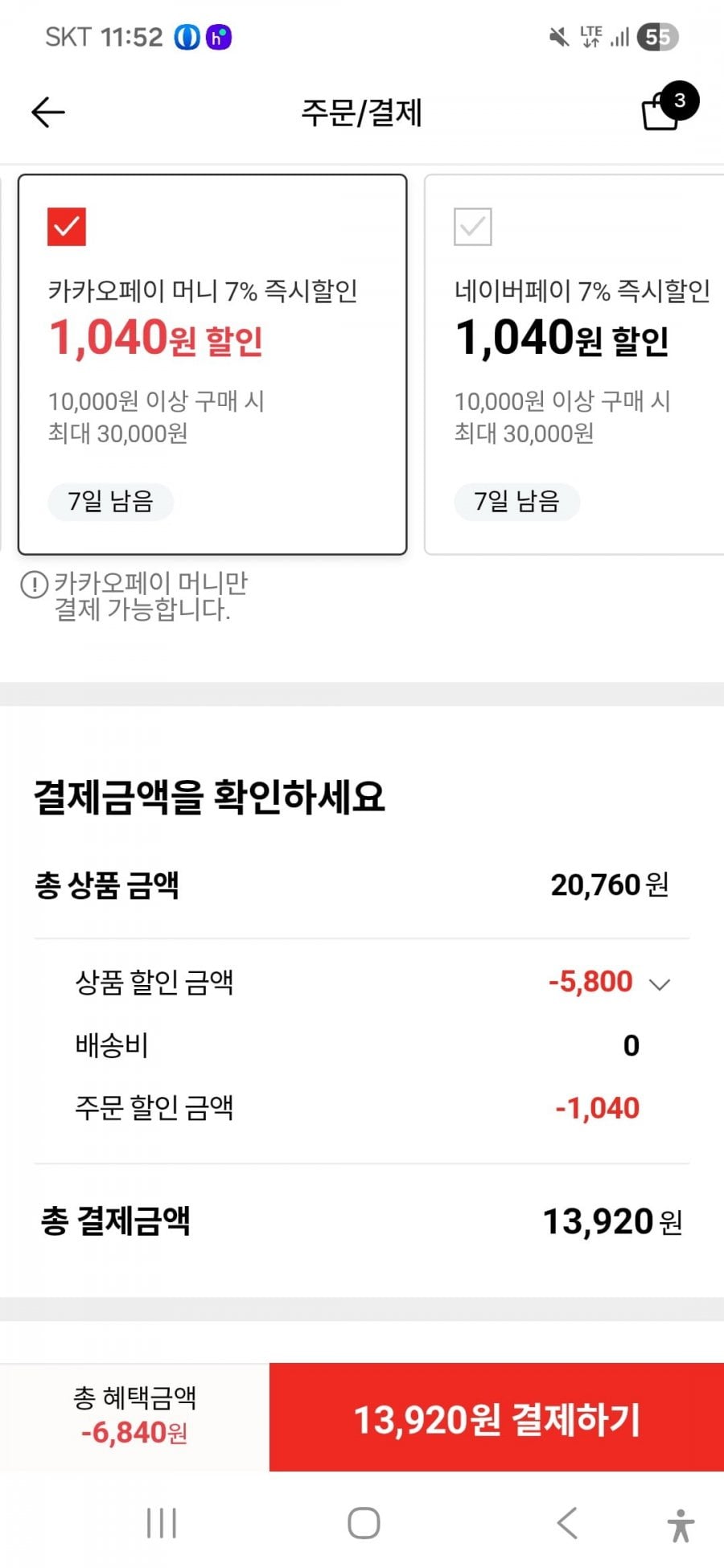Tap the mute icon in the status bar
Screen dimensions: 724x1568
[558, 37]
